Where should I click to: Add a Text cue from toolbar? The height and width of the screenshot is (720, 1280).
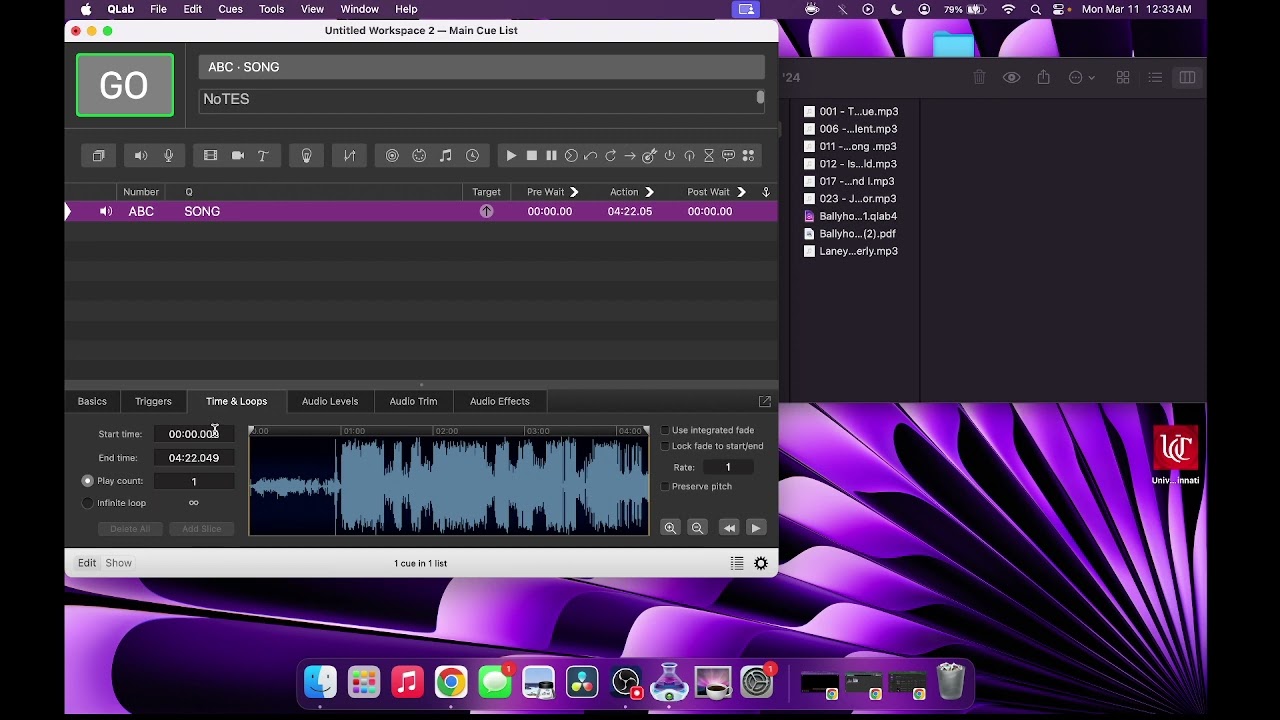tap(263, 156)
